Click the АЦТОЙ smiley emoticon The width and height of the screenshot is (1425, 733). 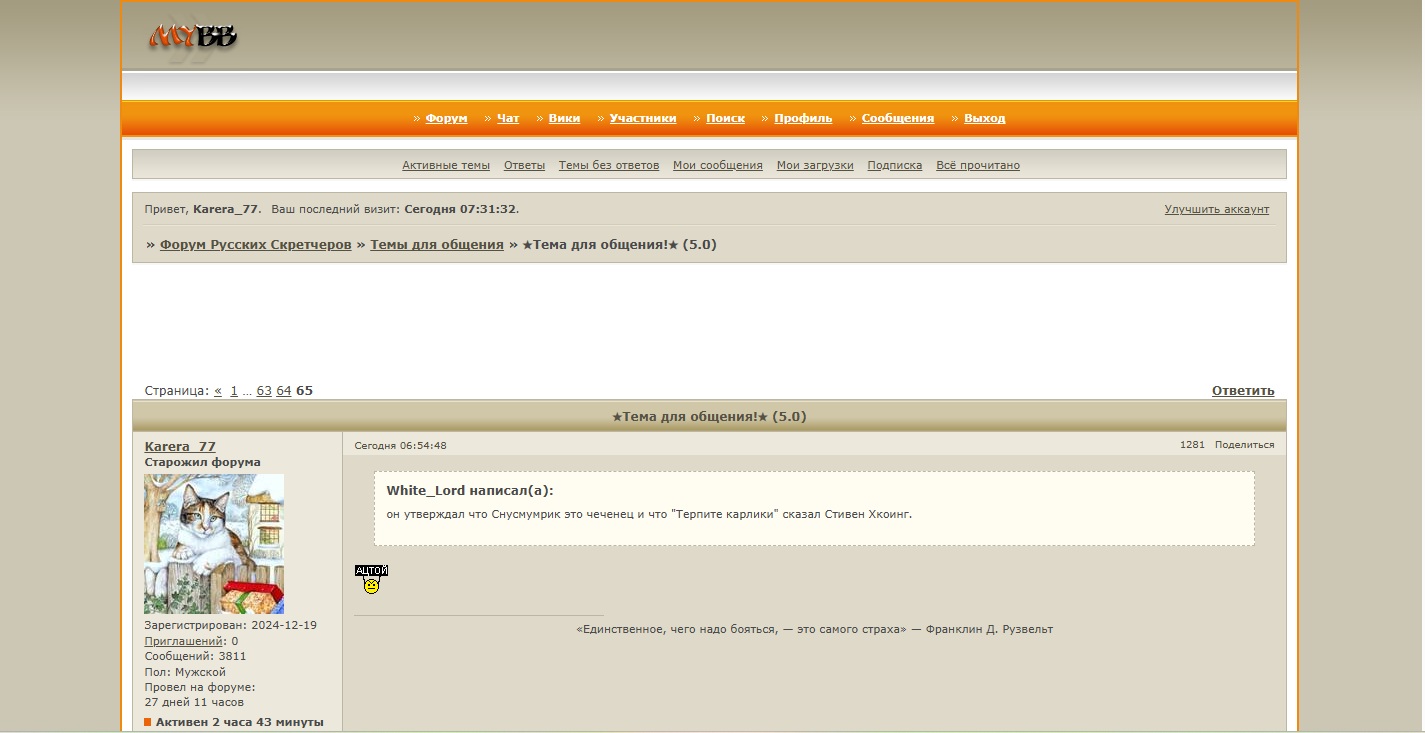click(371, 580)
